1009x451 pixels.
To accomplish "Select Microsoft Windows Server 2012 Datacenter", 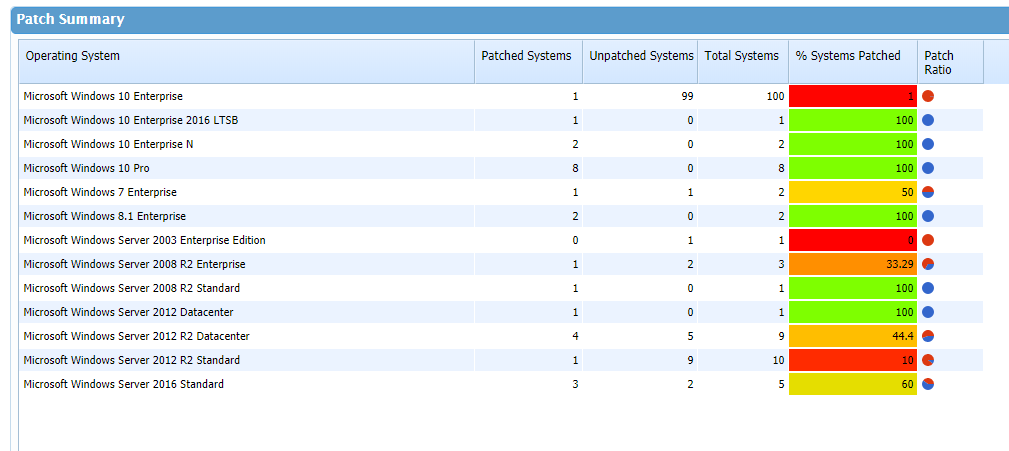I will click(x=128, y=312).
